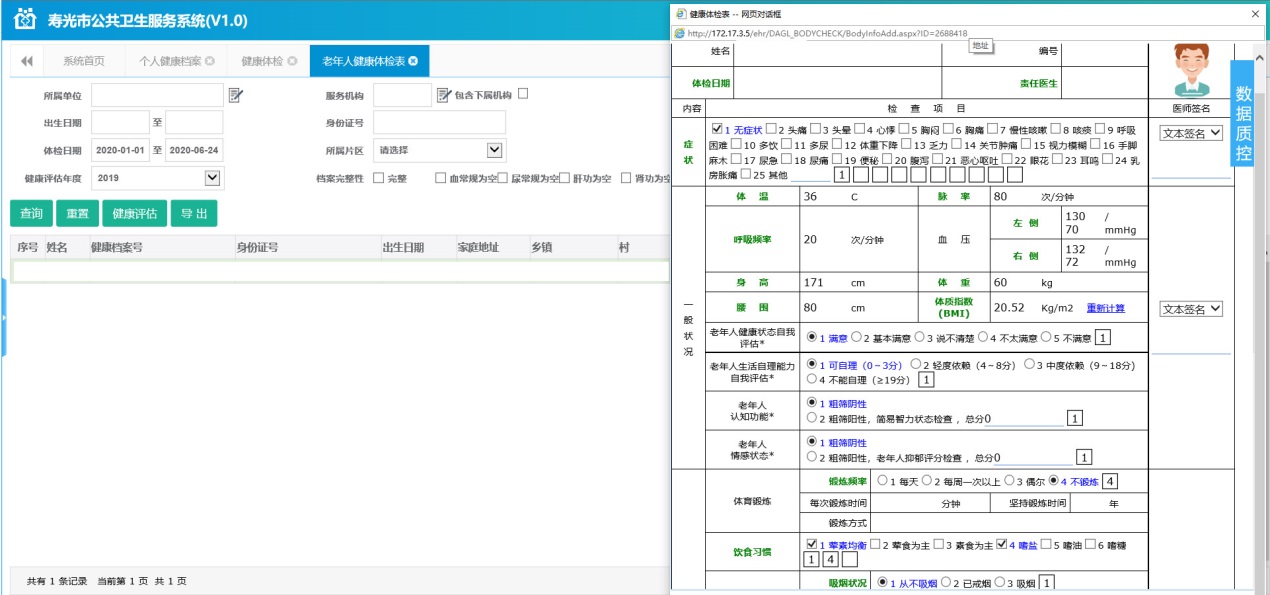This screenshot has width=1270, height=595.
Task: Open the first 文本签名 signature dropdown
Action: pyautogui.click(x=1190, y=132)
